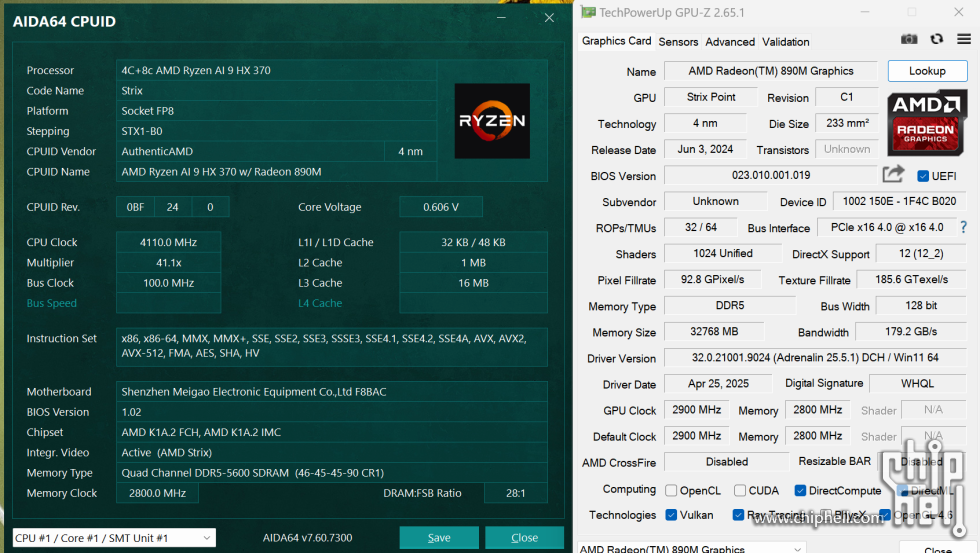
Task: Toggle the Ray Tracing checkbox
Action: 738,515
